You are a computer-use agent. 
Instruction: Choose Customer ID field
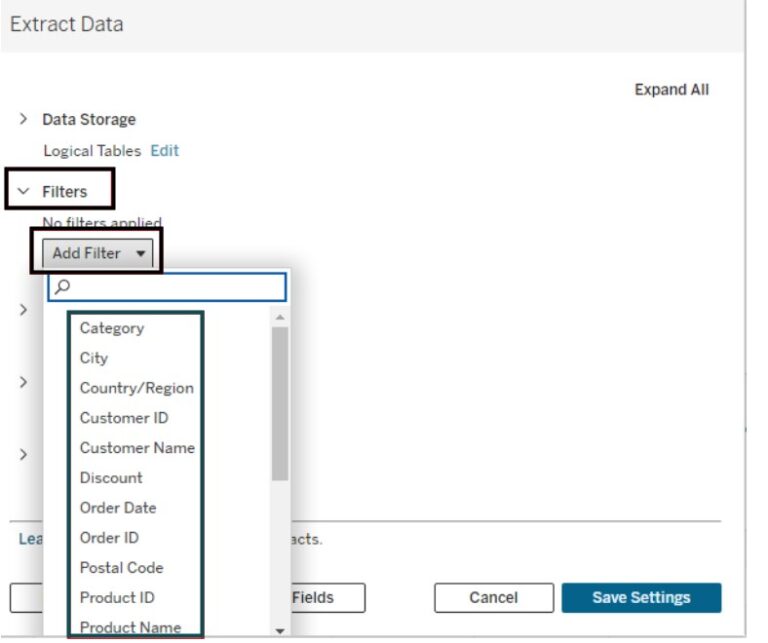coord(124,418)
